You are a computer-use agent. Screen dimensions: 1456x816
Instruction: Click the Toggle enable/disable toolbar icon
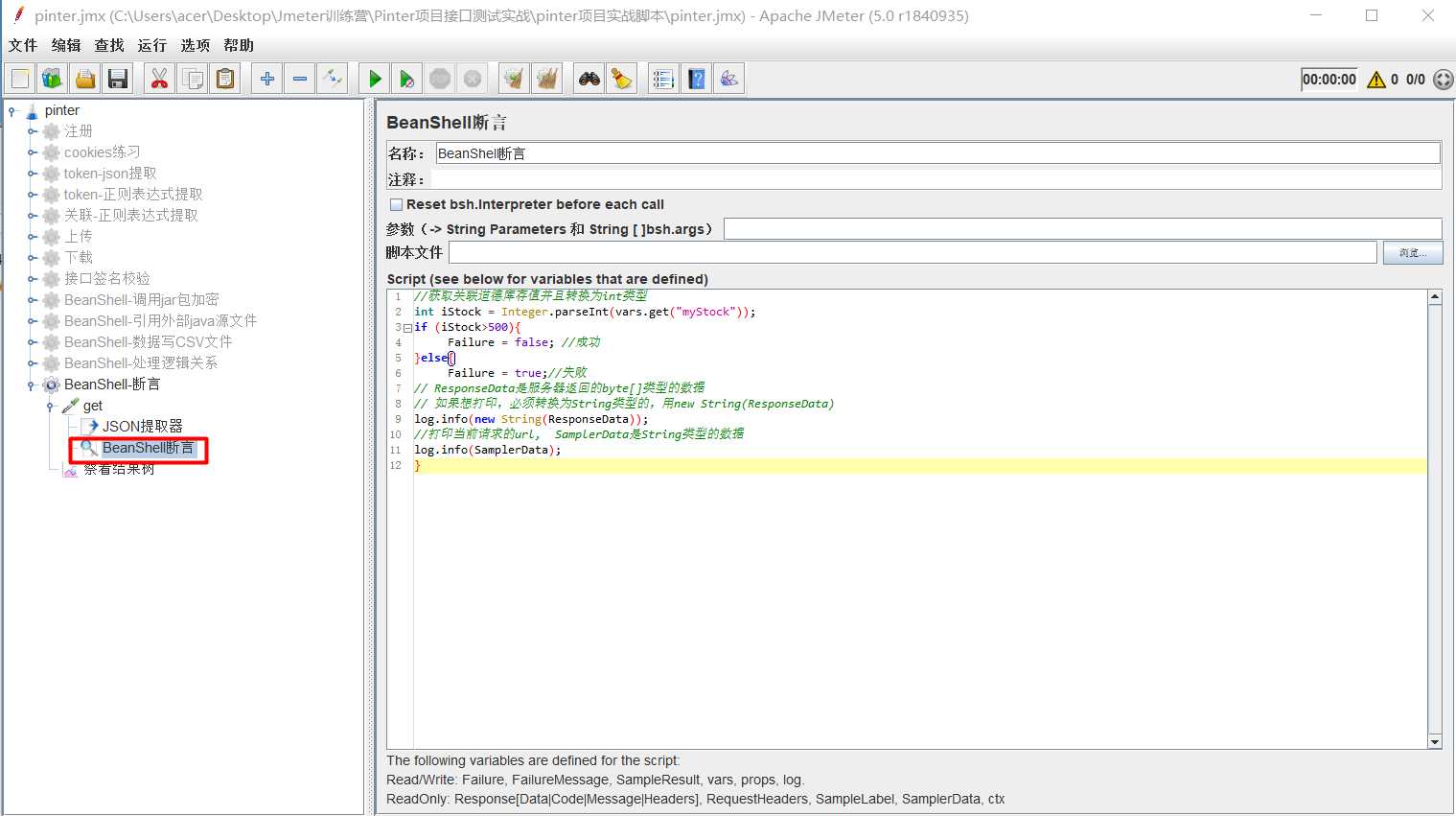click(x=333, y=79)
